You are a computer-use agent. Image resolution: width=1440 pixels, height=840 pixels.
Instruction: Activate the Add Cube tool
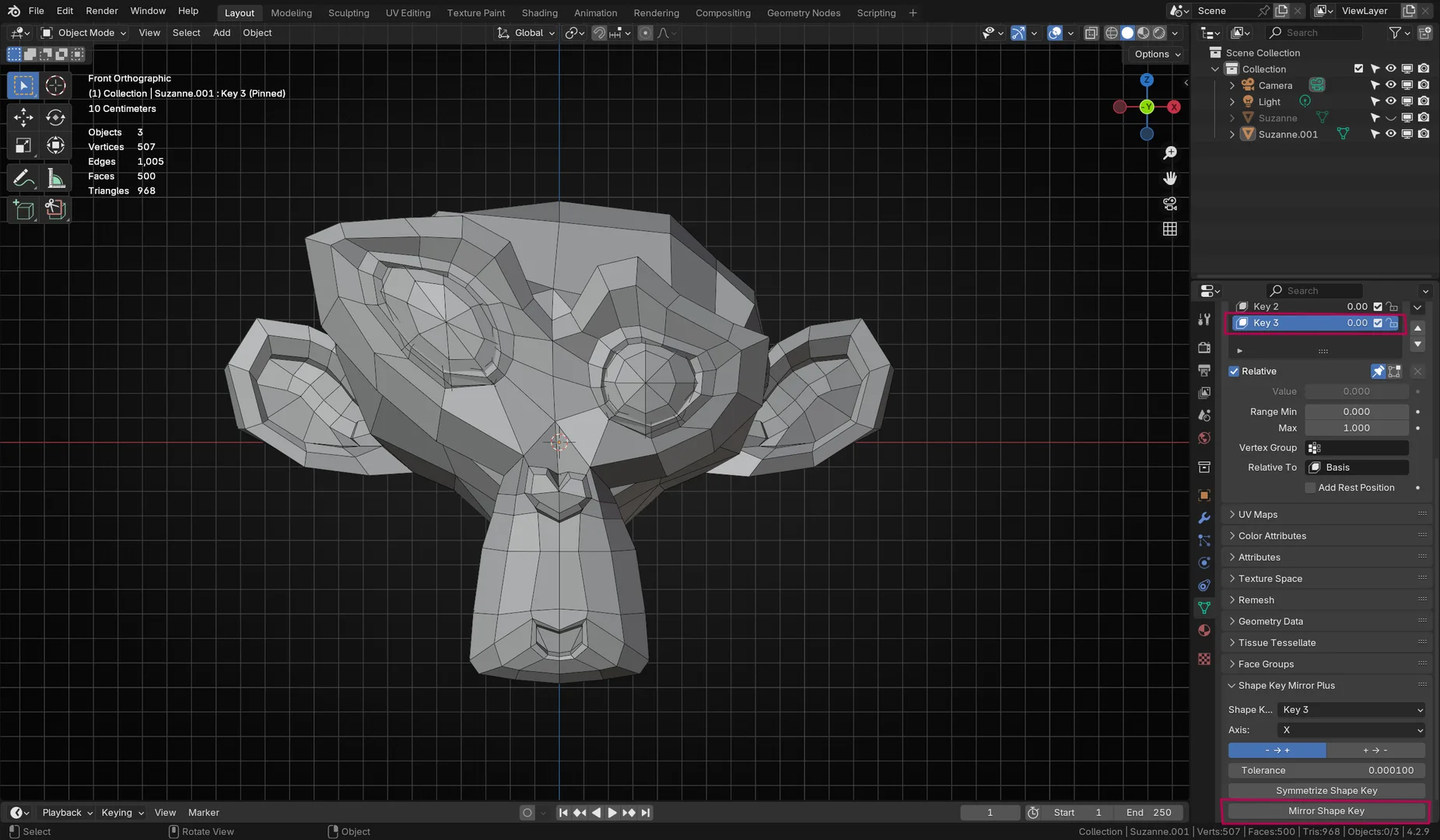click(x=23, y=209)
